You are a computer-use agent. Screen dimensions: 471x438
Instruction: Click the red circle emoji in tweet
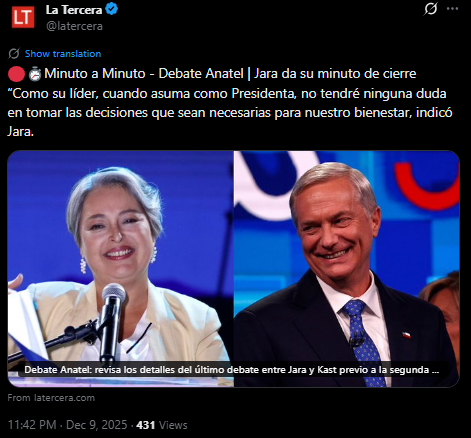tap(16, 74)
